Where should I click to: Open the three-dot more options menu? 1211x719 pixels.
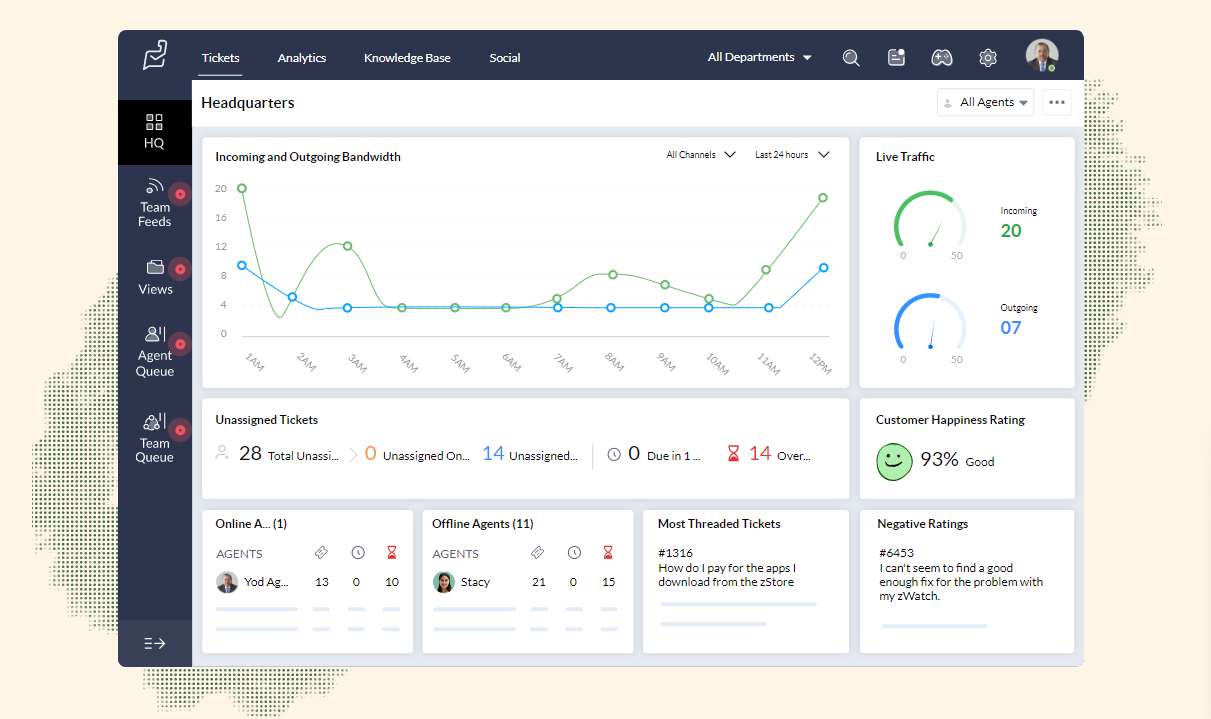tap(1057, 102)
